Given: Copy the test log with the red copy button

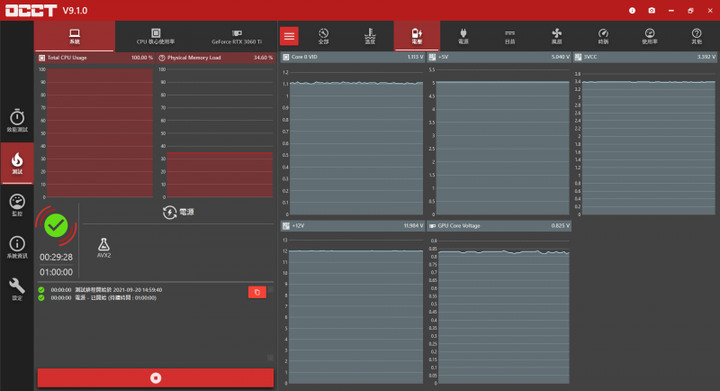Looking at the screenshot, I should pos(257,292).
